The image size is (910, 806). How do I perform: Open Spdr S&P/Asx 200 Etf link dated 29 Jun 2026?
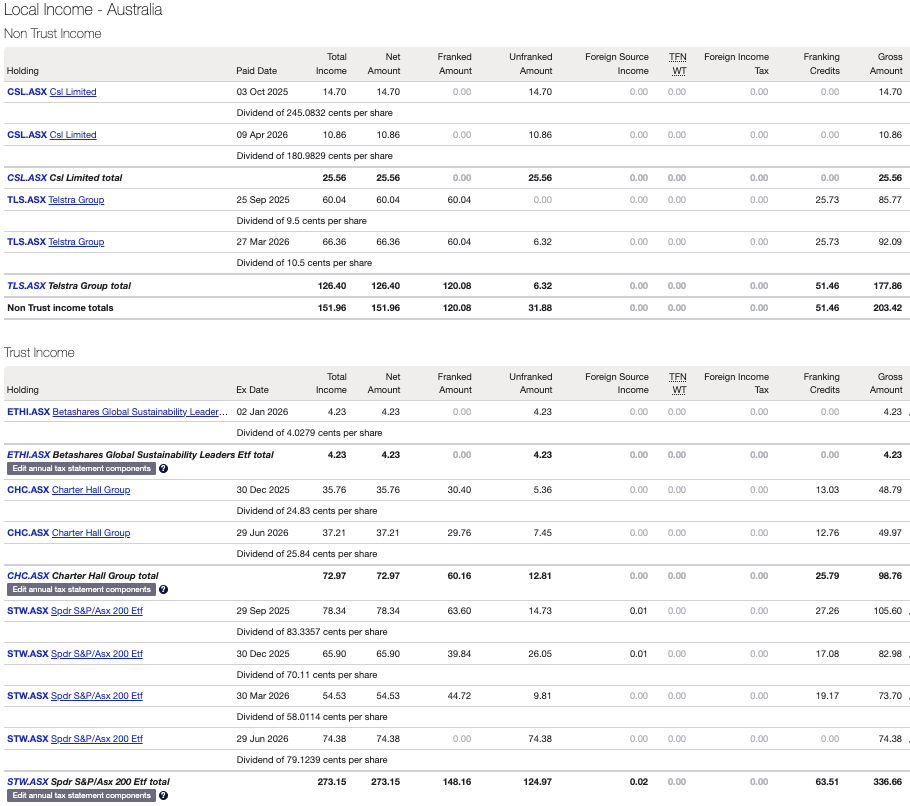[x=97, y=739]
